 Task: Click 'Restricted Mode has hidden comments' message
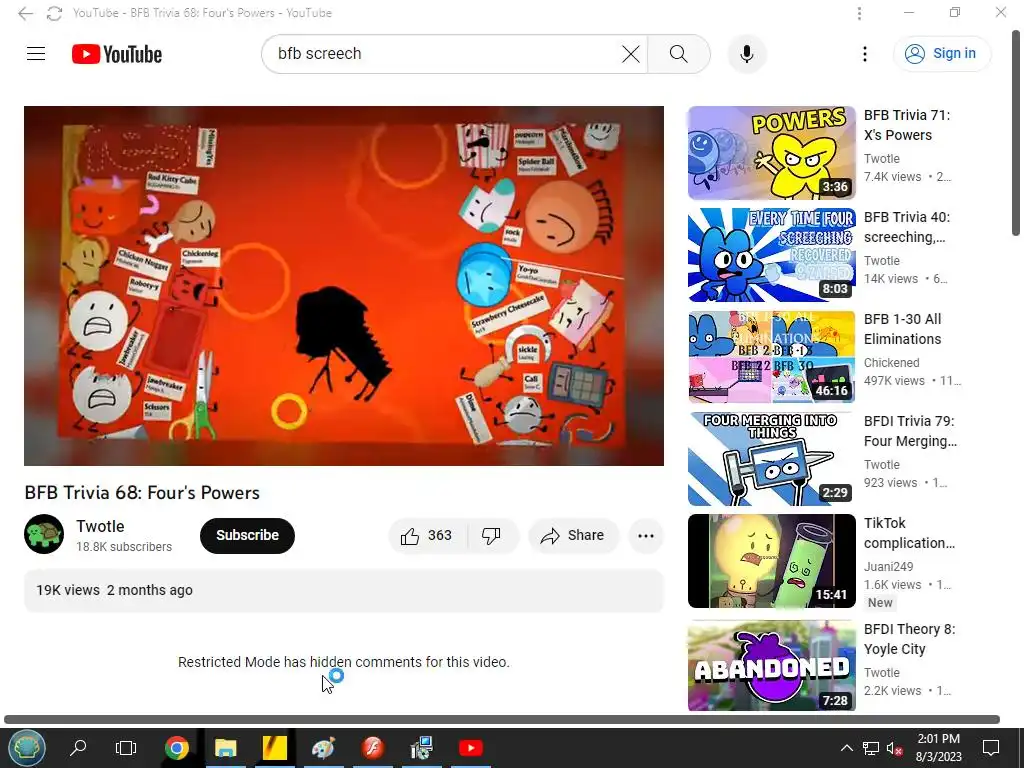(x=344, y=662)
